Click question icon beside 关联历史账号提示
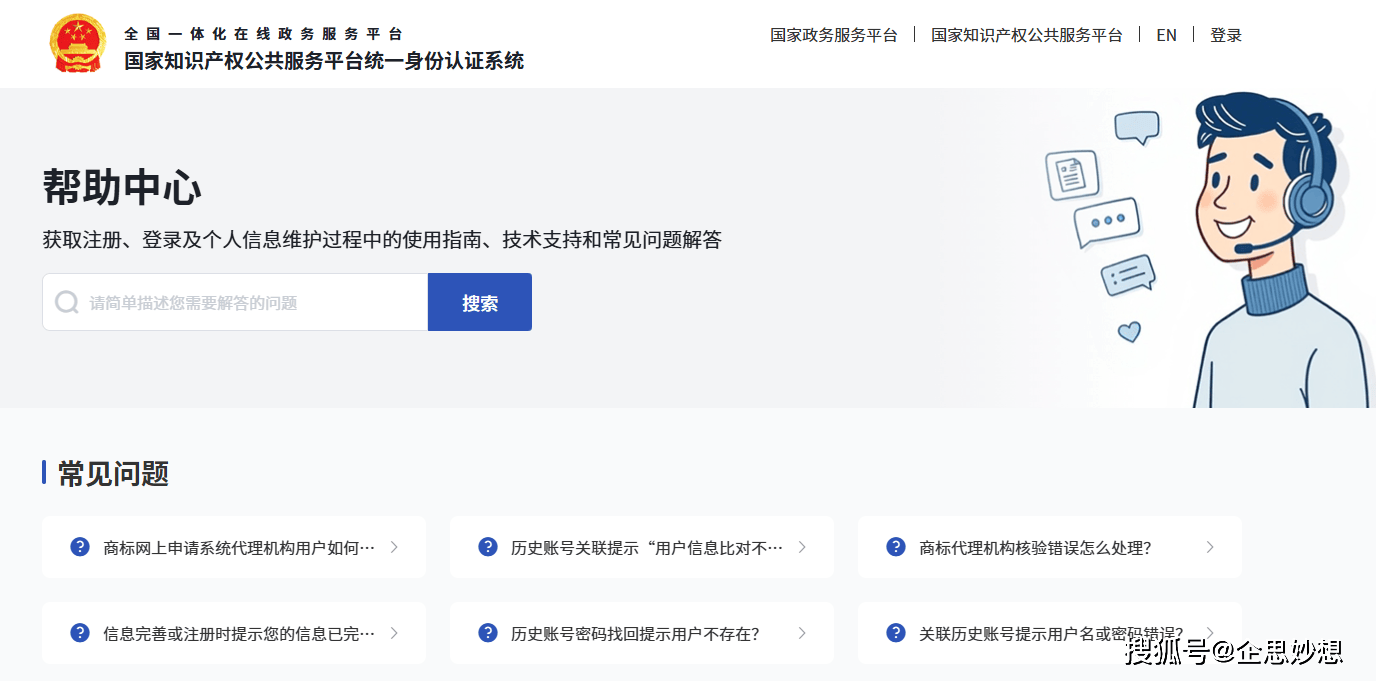The height and width of the screenshot is (681, 1376). coord(896,633)
